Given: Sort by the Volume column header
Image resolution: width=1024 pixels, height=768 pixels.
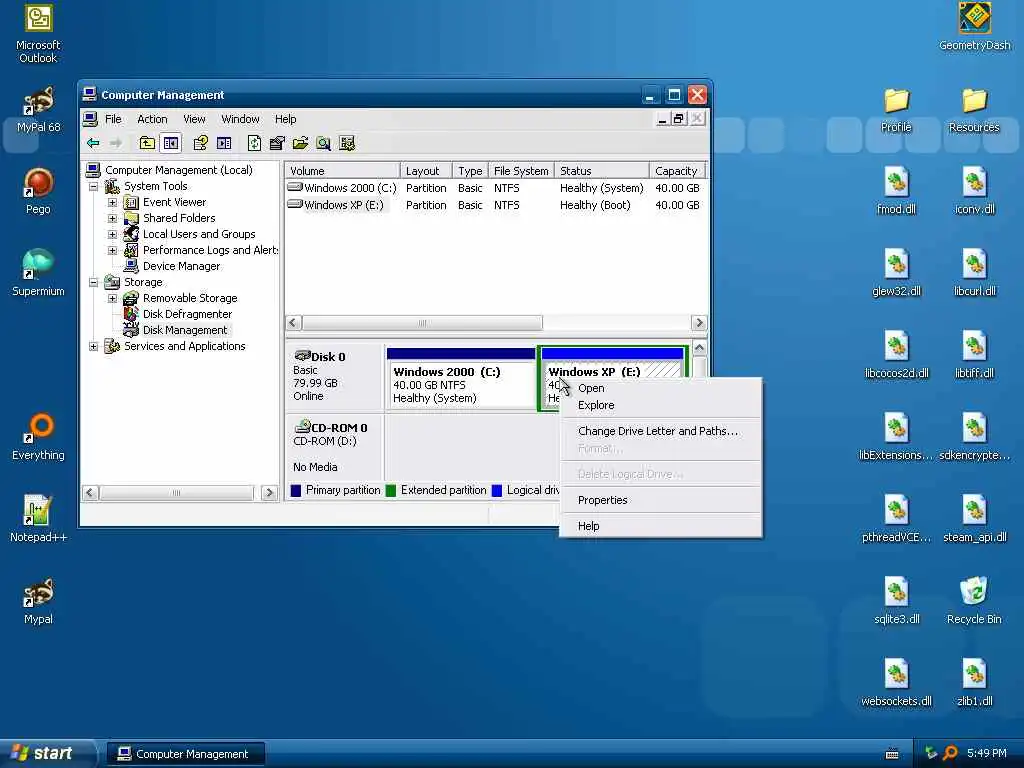Looking at the screenshot, I should (x=342, y=170).
